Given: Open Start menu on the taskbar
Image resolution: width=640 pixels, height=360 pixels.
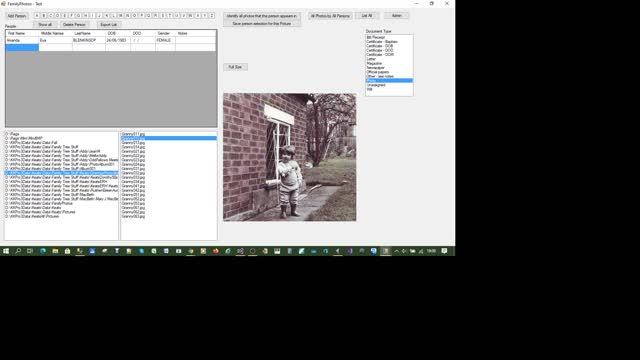Looking at the screenshot, I should [x=6, y=251].
